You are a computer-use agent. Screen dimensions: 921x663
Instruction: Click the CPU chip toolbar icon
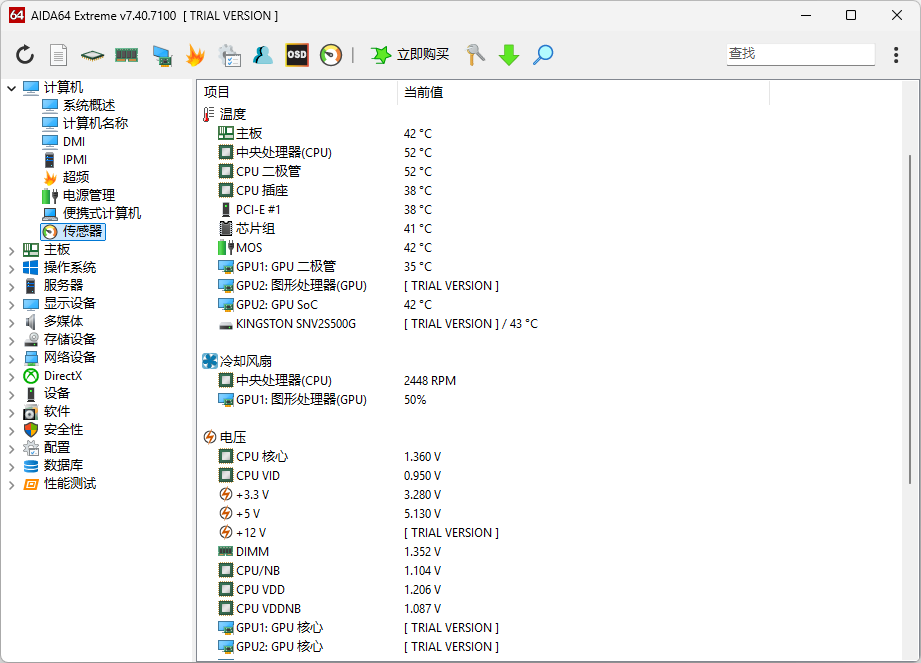[91, 55]
